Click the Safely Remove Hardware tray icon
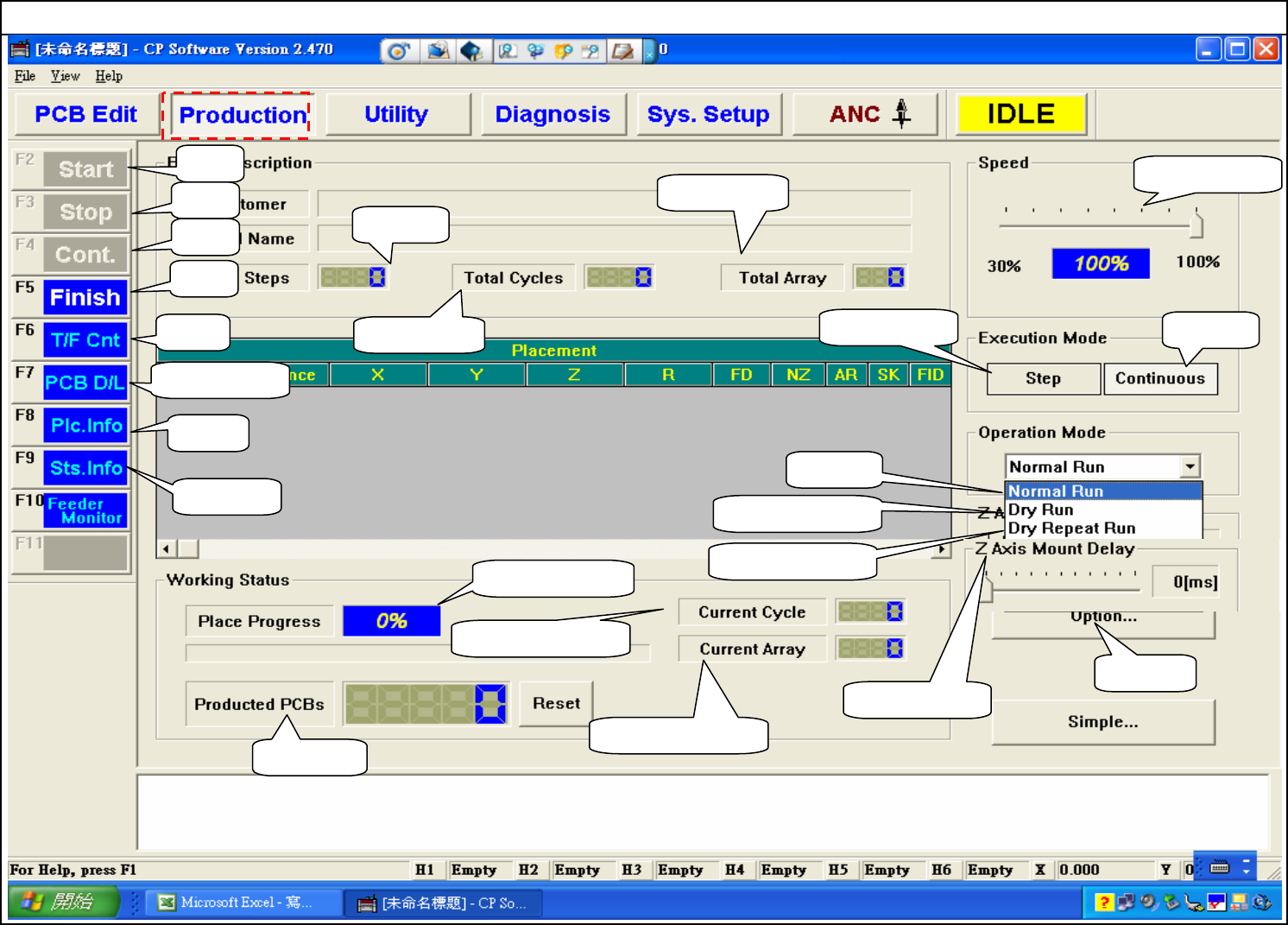1288x925 pixels. pyautogui.click(x=1171, y=903)
